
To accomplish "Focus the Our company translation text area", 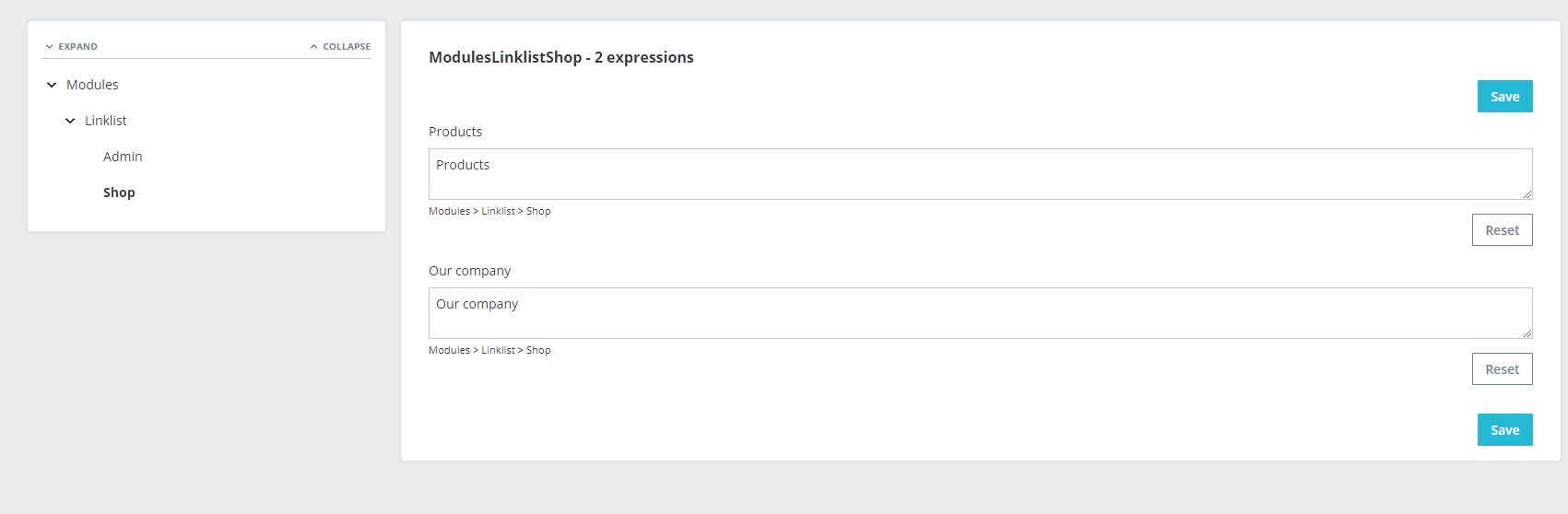I will (x=980, y=313).
